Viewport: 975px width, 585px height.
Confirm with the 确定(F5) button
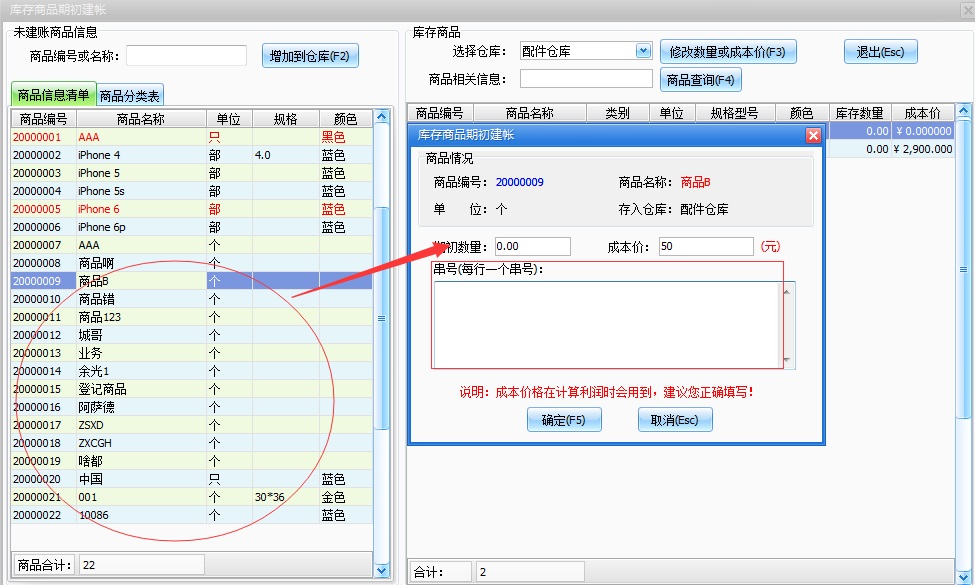[564, 420]
